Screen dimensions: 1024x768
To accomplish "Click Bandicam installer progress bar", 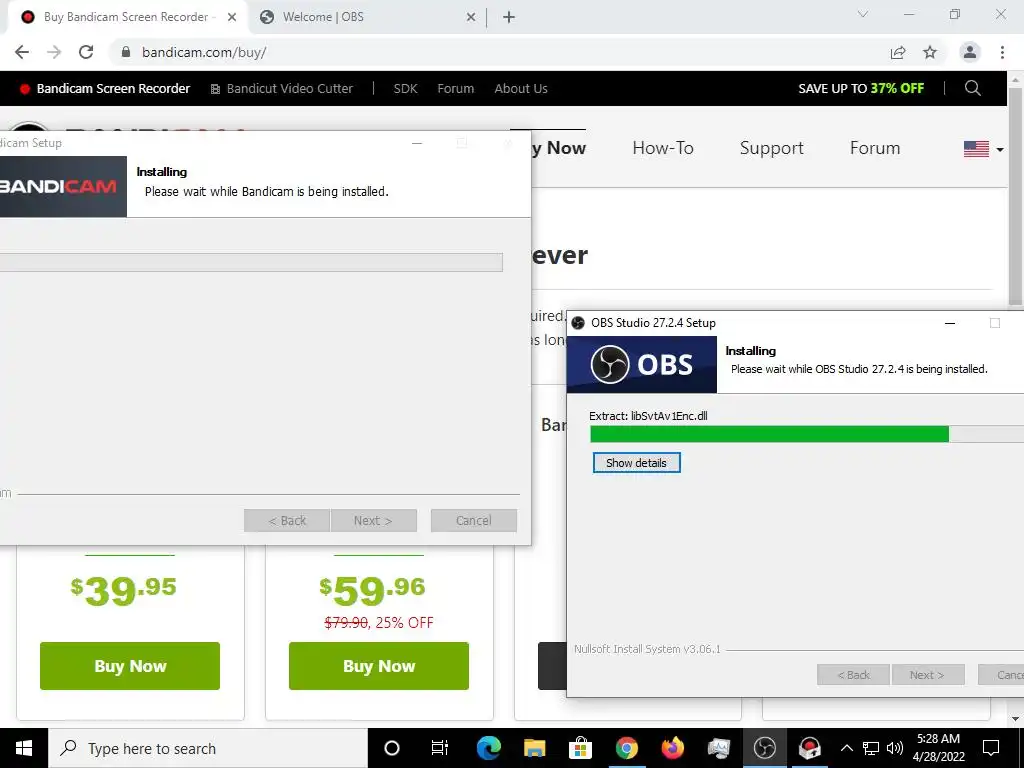I will click(251, 262).
